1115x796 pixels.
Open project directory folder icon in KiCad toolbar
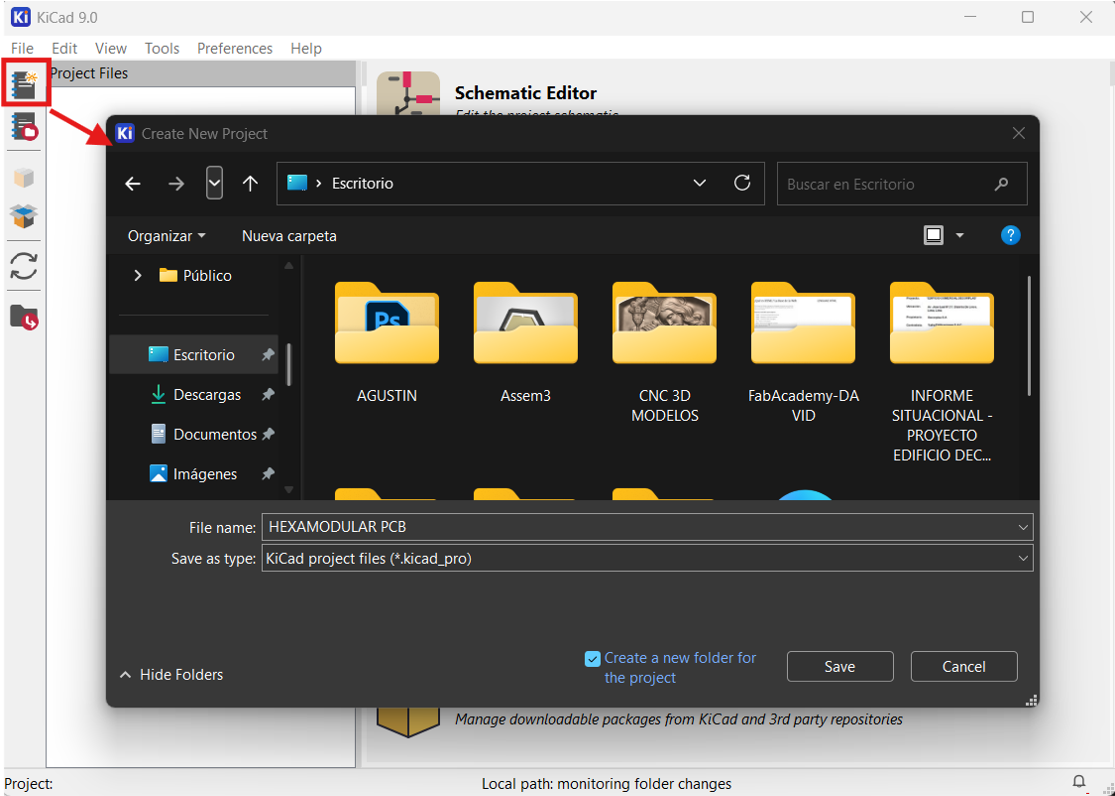[x=24, y=317]
